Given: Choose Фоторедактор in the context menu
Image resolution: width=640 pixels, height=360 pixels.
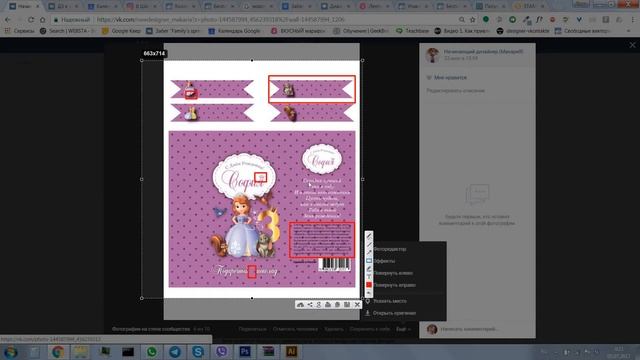Looking at the screenshot, I should click(390, 249).
